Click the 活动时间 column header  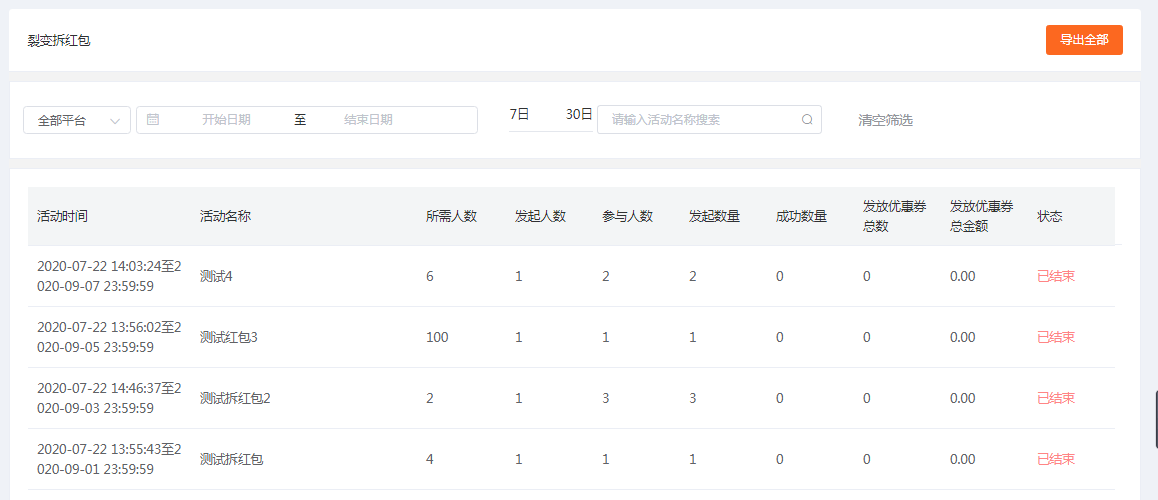pyautogui.click(x=62, y=216)
